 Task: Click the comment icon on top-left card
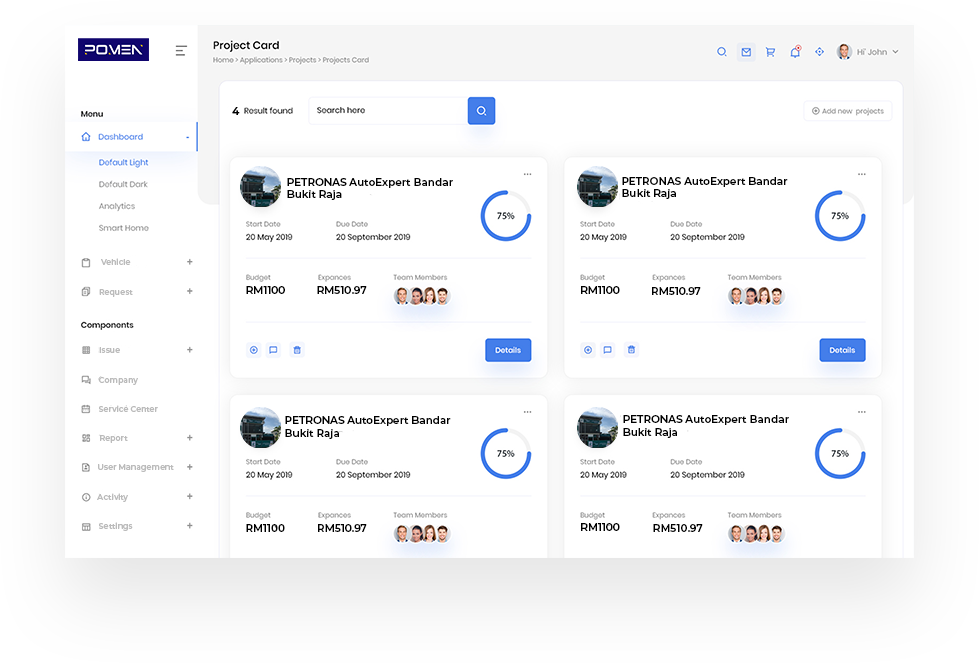pyautogui.click(x=273, y=350)
